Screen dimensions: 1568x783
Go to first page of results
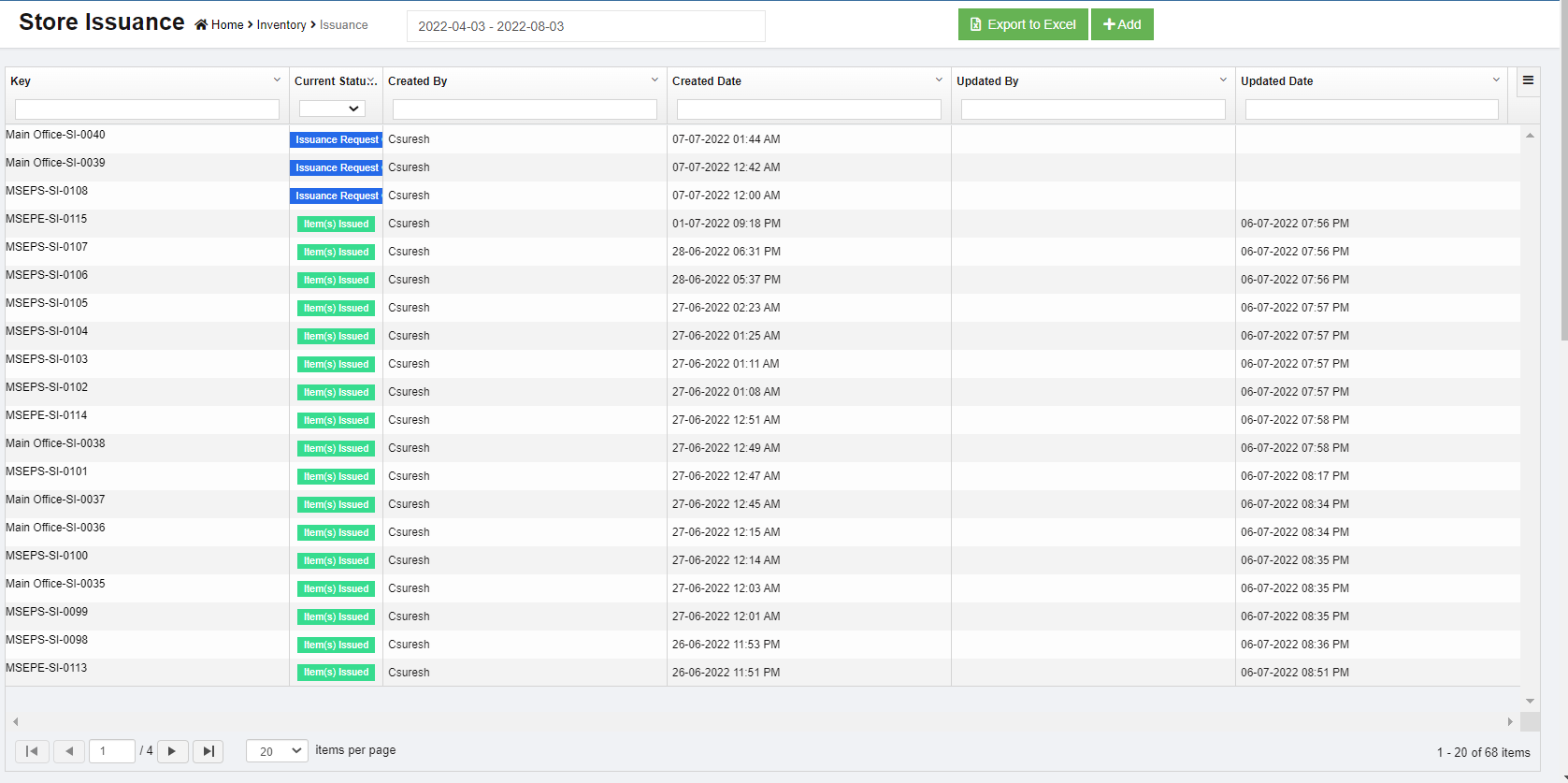pos(32,751)
